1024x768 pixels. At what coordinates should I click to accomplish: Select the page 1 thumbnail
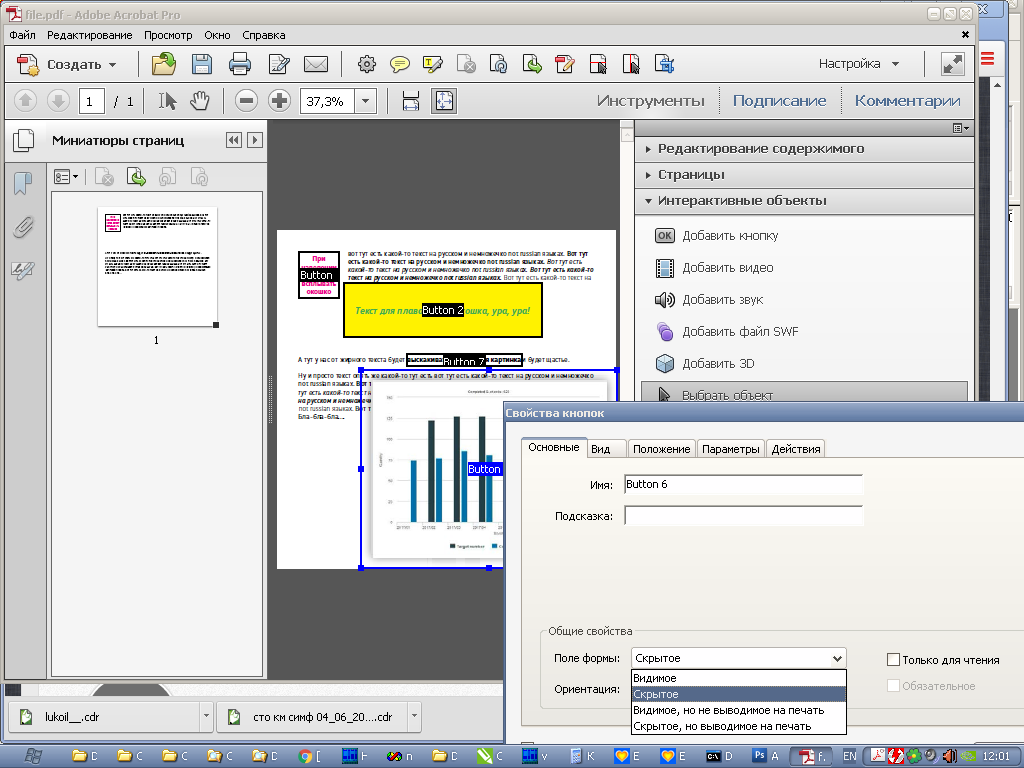(157, 266)
